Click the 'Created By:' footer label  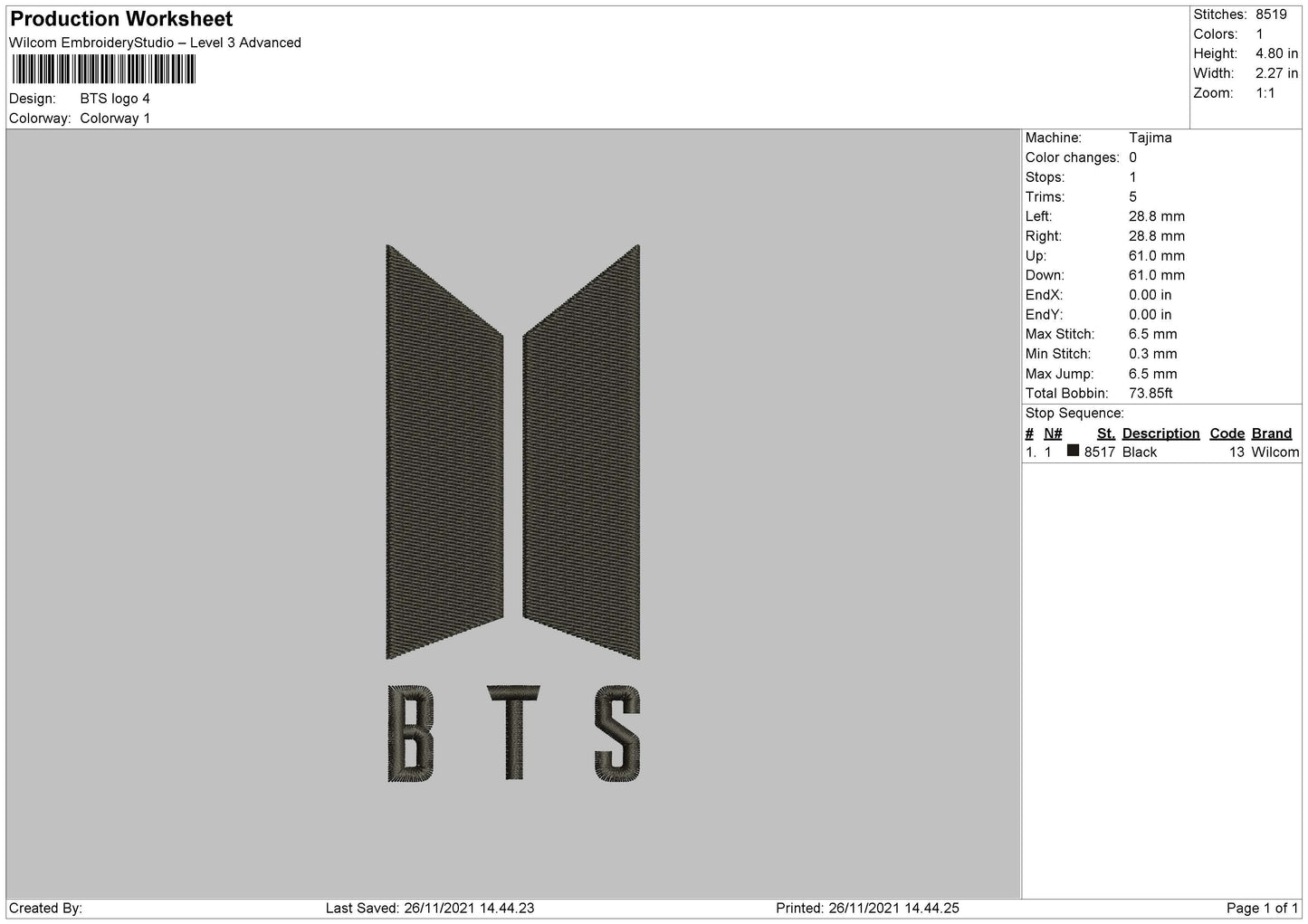(x=46, y=908)
